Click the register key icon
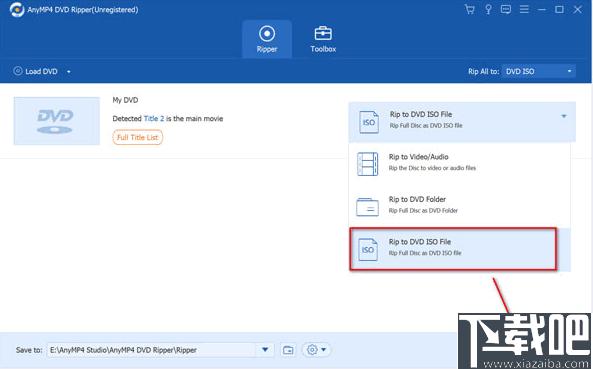Viewport: 593px width, 369px height. [488, 9]
